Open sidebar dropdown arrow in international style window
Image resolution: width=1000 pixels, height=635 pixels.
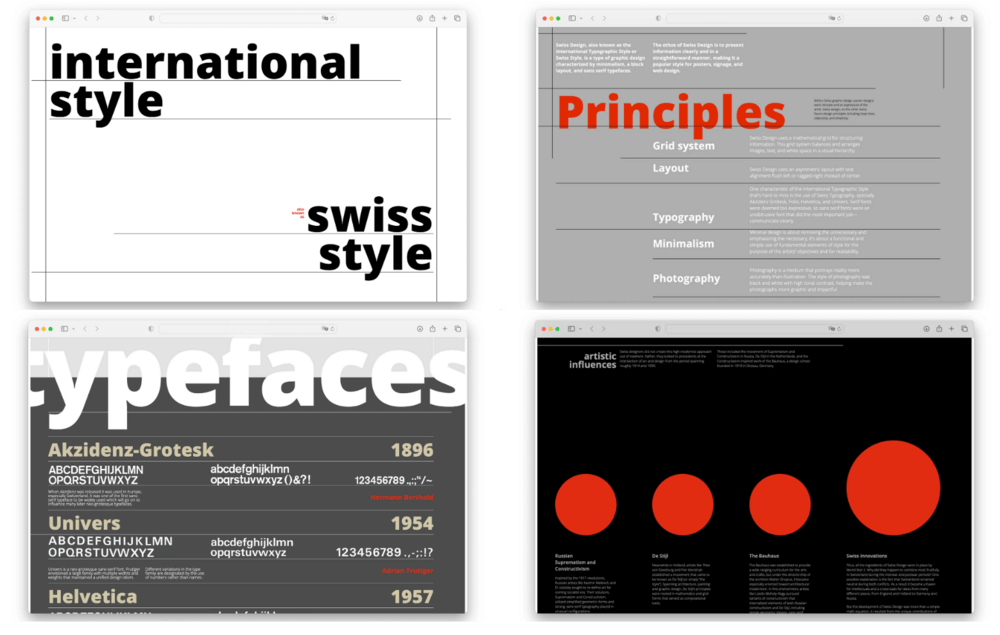[x=75, y=18]
